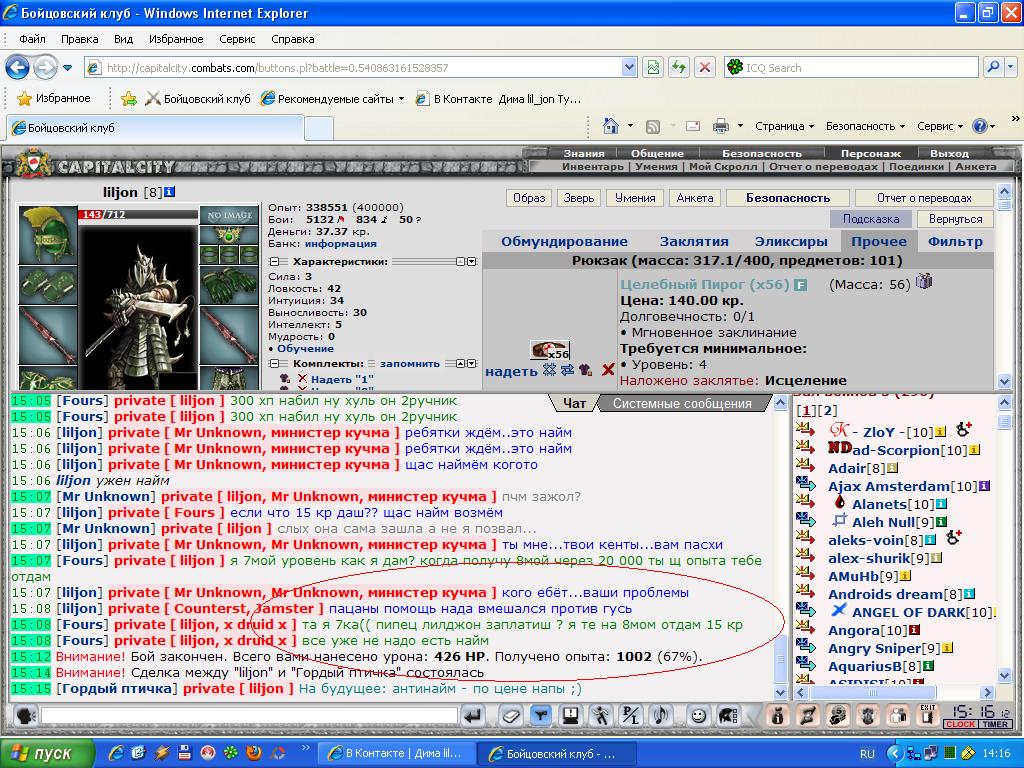Screen dimensions: 1024x768
Task: Open private message icon beside Ajax Amsterdam
Action: tap(806, 485)
